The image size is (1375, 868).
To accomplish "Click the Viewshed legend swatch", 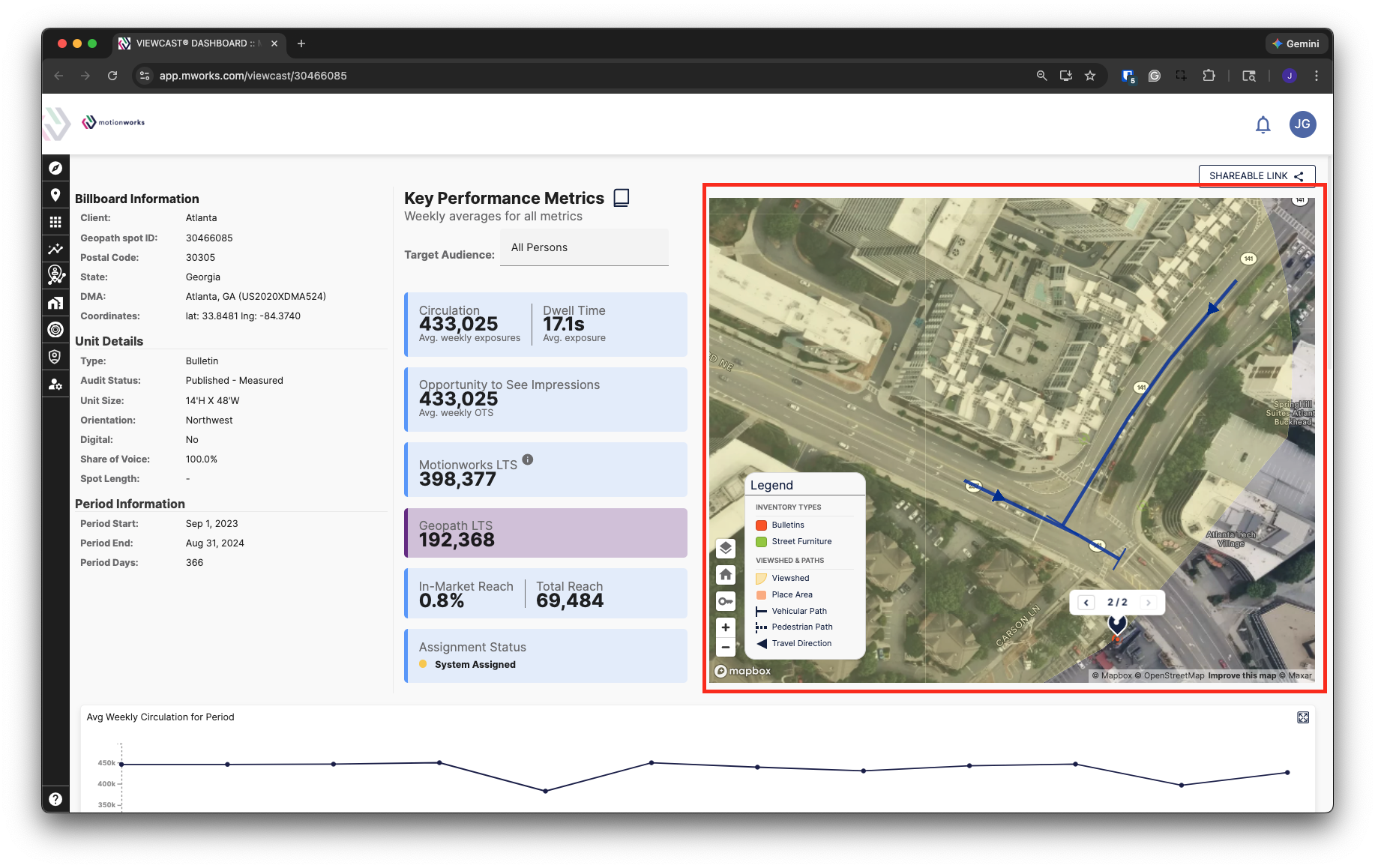I will click(x=761, y=579).
